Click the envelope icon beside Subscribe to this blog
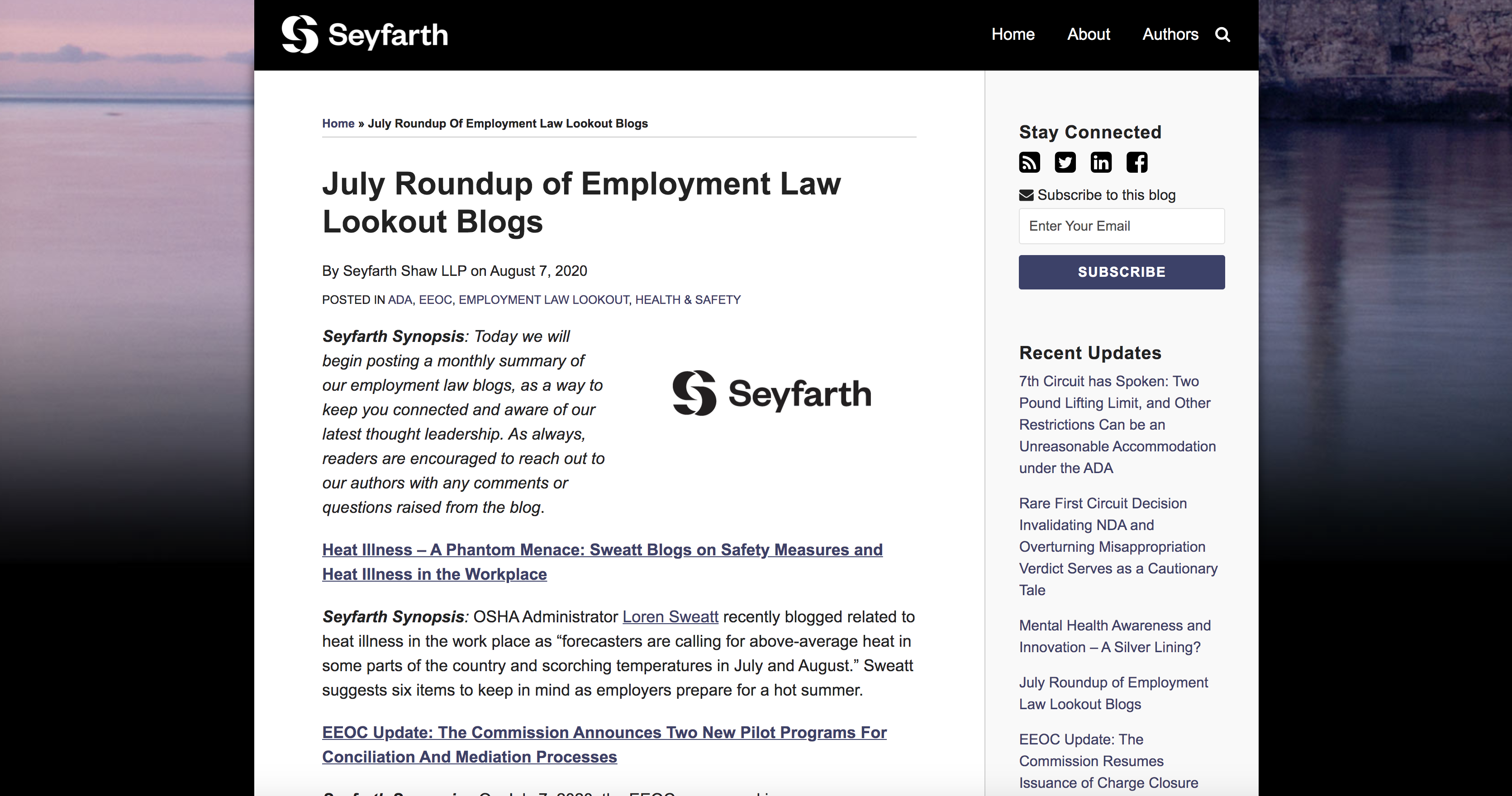This screenshot has height=796, width=1512. click(x=1026, y=195)
